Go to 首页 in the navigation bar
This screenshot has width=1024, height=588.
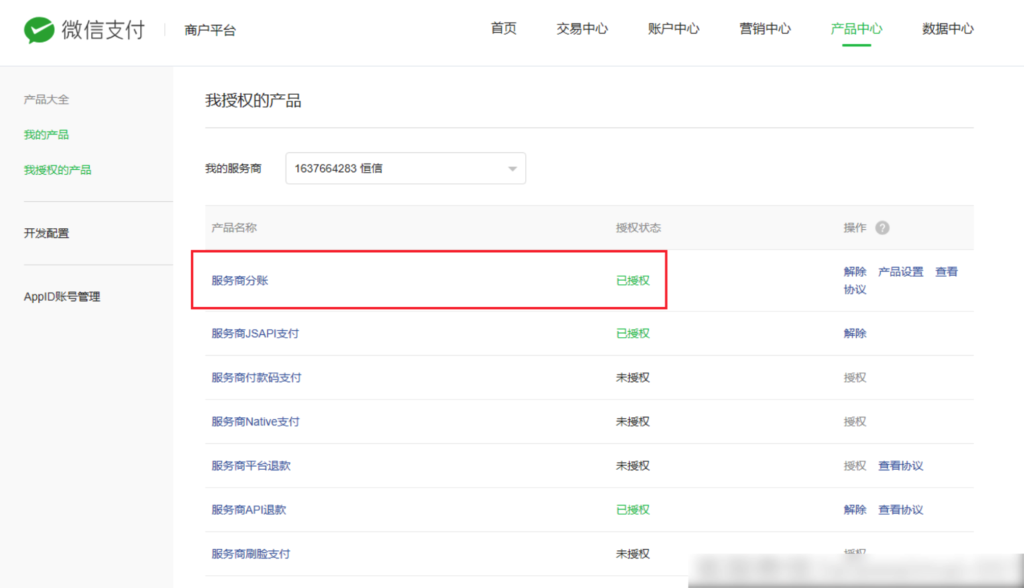point(503,29)
